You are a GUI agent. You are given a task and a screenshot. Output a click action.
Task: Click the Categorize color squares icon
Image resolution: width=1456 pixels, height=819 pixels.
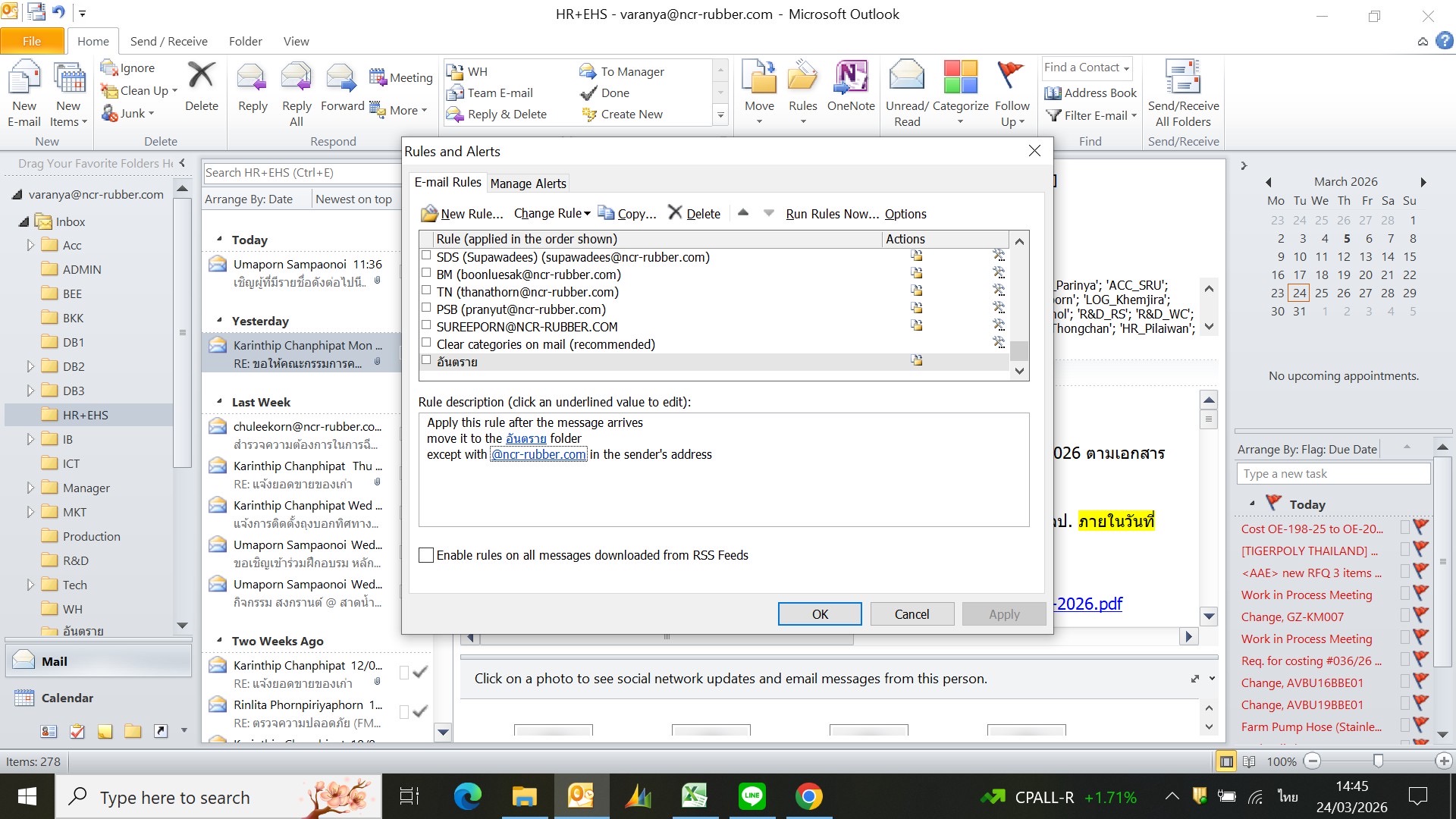point(960,78)
